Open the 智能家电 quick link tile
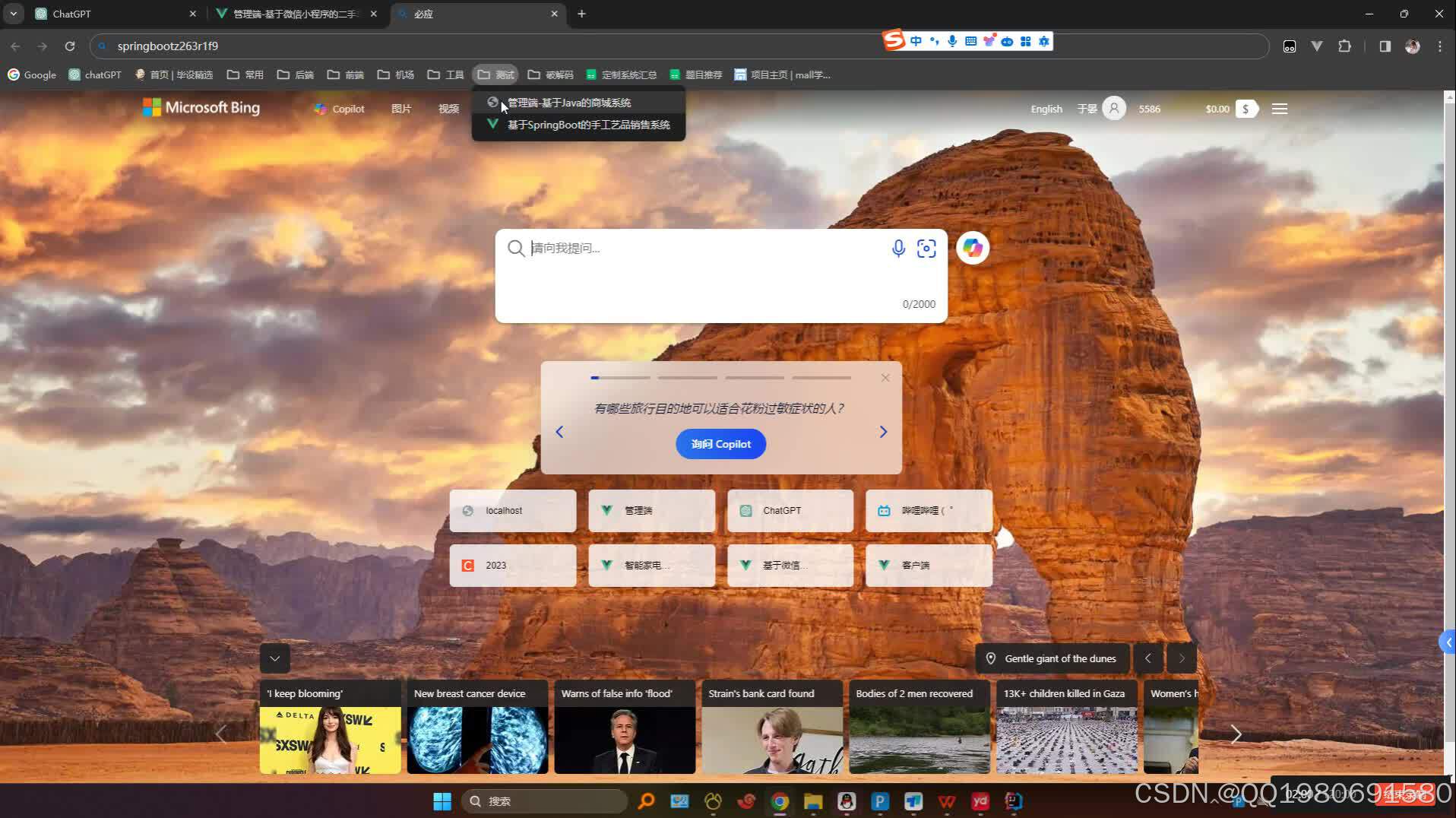 coord(651,566)
